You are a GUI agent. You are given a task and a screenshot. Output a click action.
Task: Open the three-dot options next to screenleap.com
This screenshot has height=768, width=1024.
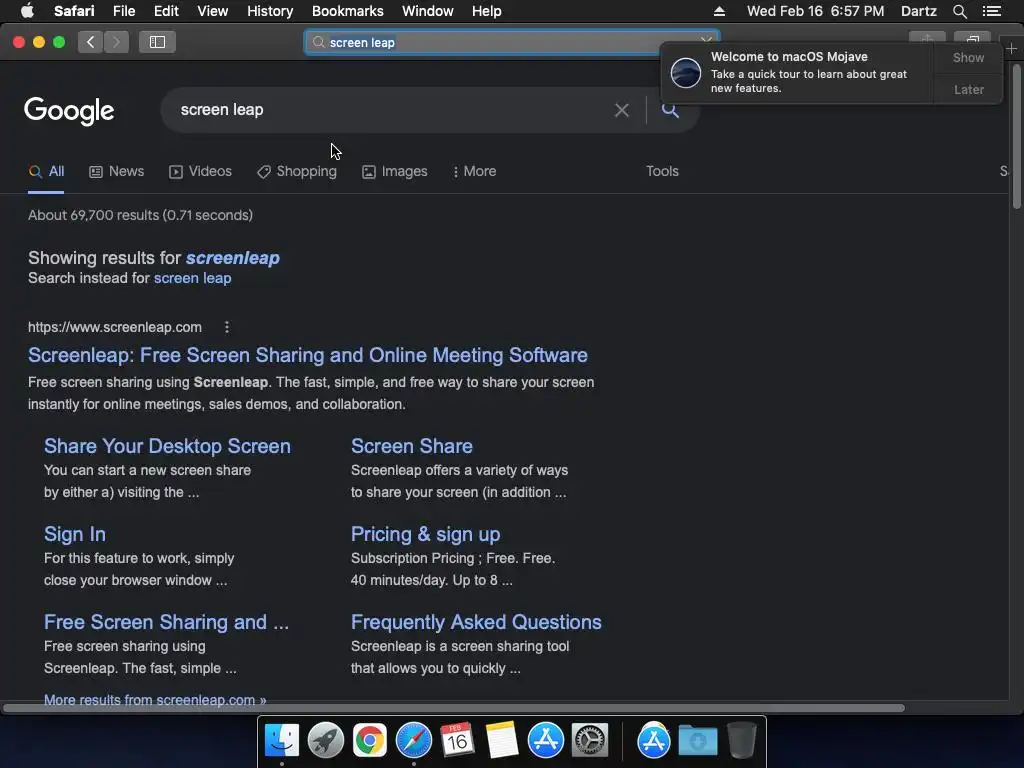click(227, 327)
